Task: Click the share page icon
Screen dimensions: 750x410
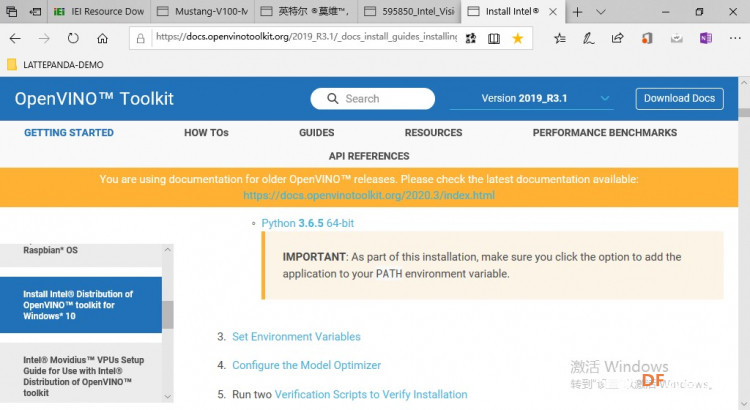Action: [618, 38]
